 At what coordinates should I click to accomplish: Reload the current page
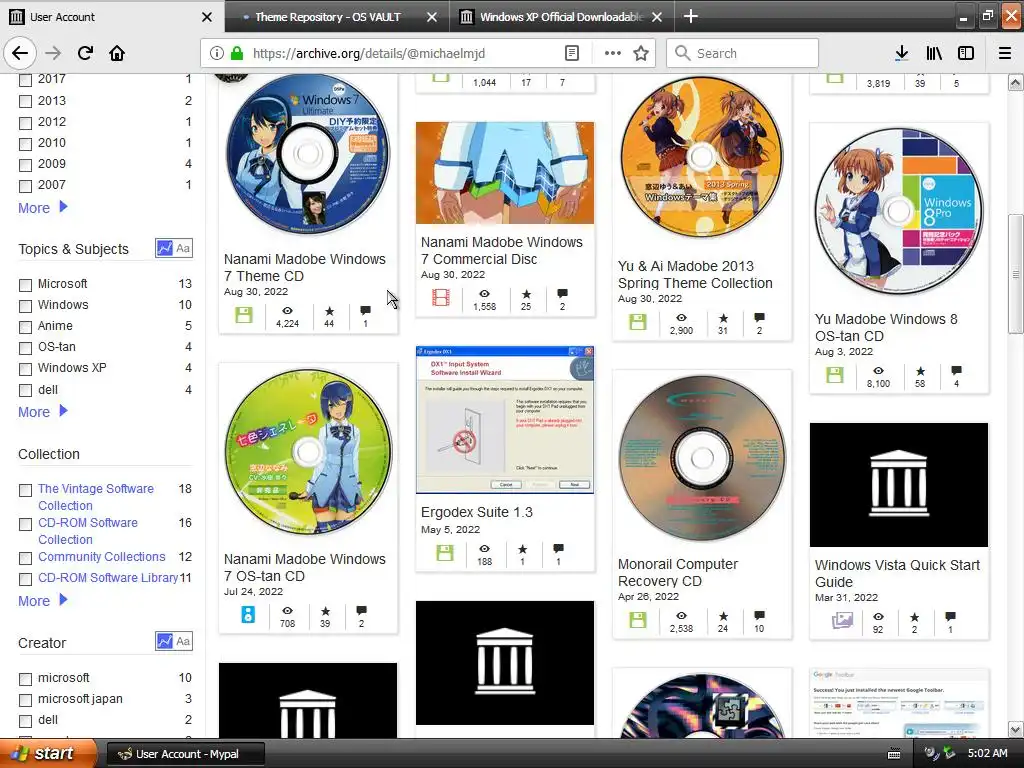tap(85, 53)
